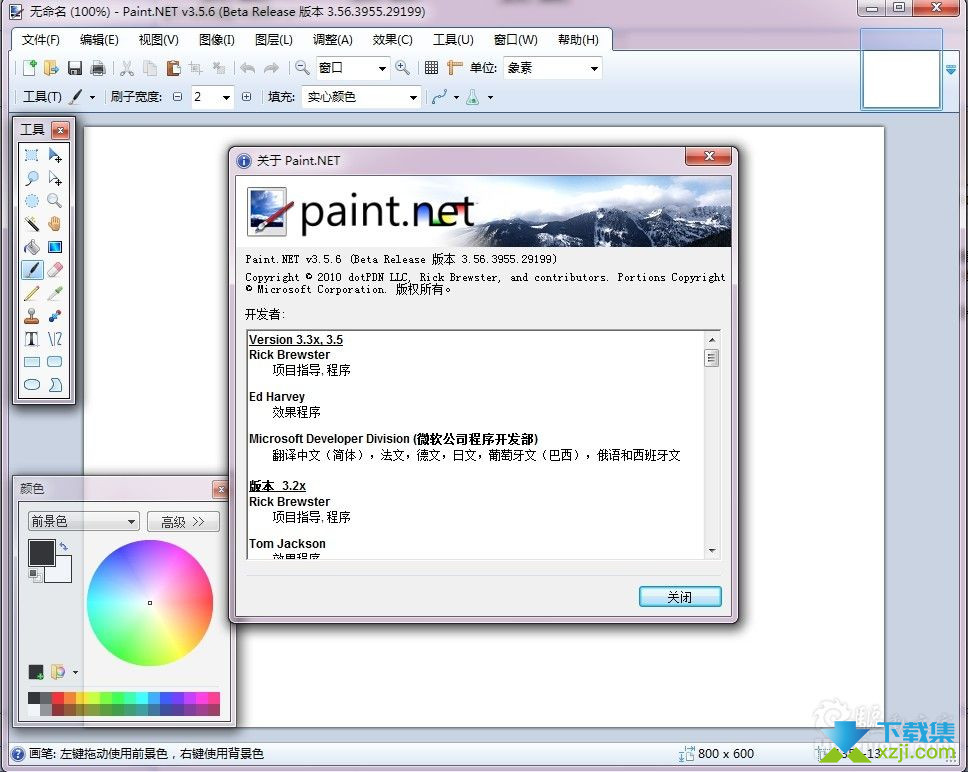
Task: Swap the primary and secondary colors
Action: (63, 546)
